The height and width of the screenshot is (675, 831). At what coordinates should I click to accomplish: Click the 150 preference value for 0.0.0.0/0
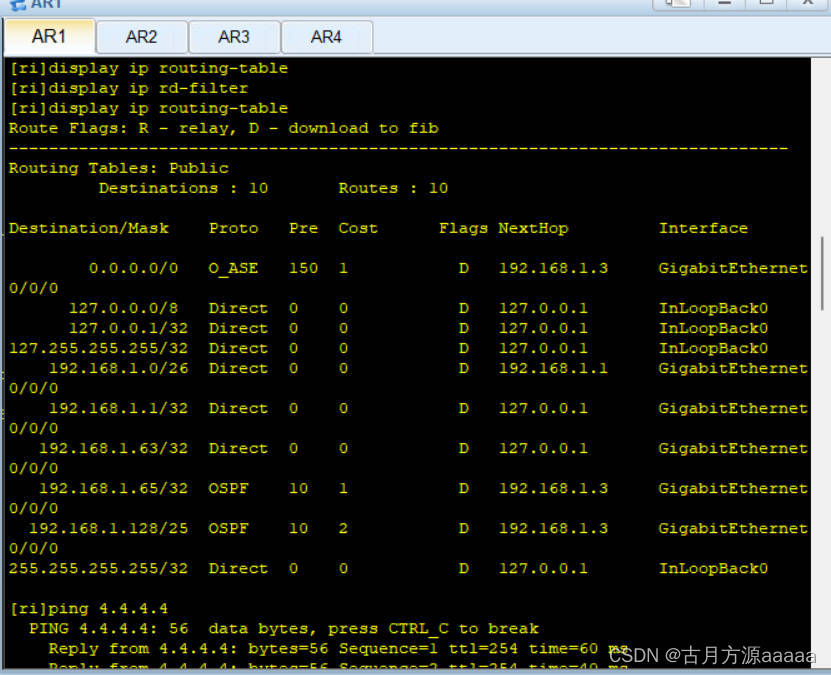tap(303, 268)
